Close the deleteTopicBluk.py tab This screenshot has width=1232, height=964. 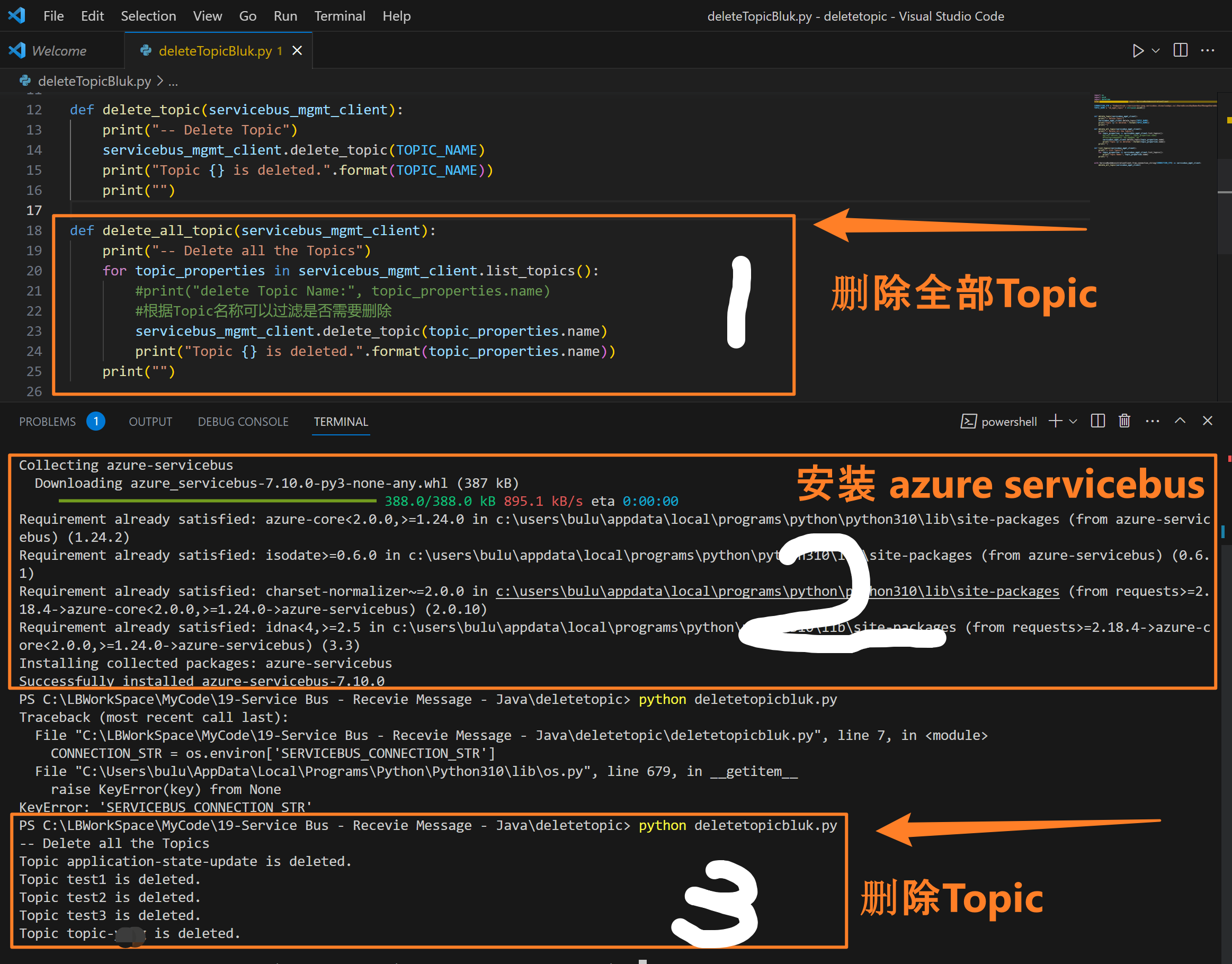pos(298,51)
